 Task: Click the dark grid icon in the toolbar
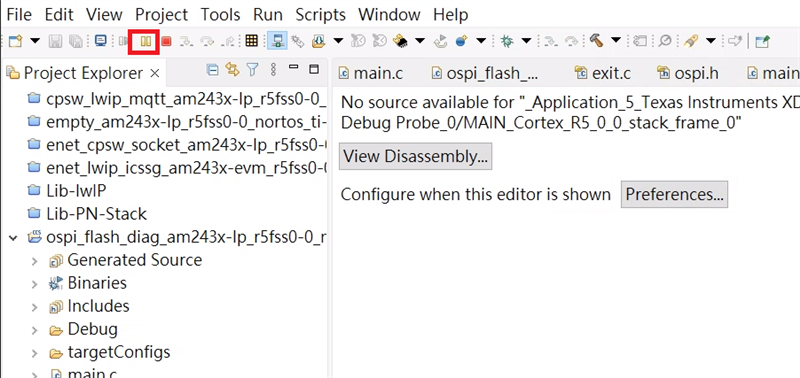pos(251,41)
